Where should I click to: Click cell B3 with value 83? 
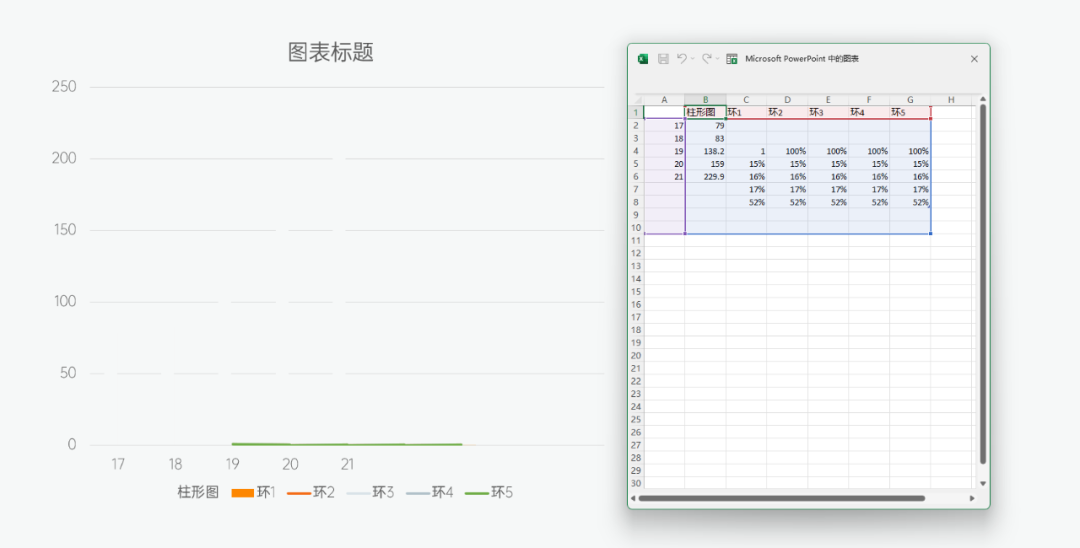[x=705, y=138]
